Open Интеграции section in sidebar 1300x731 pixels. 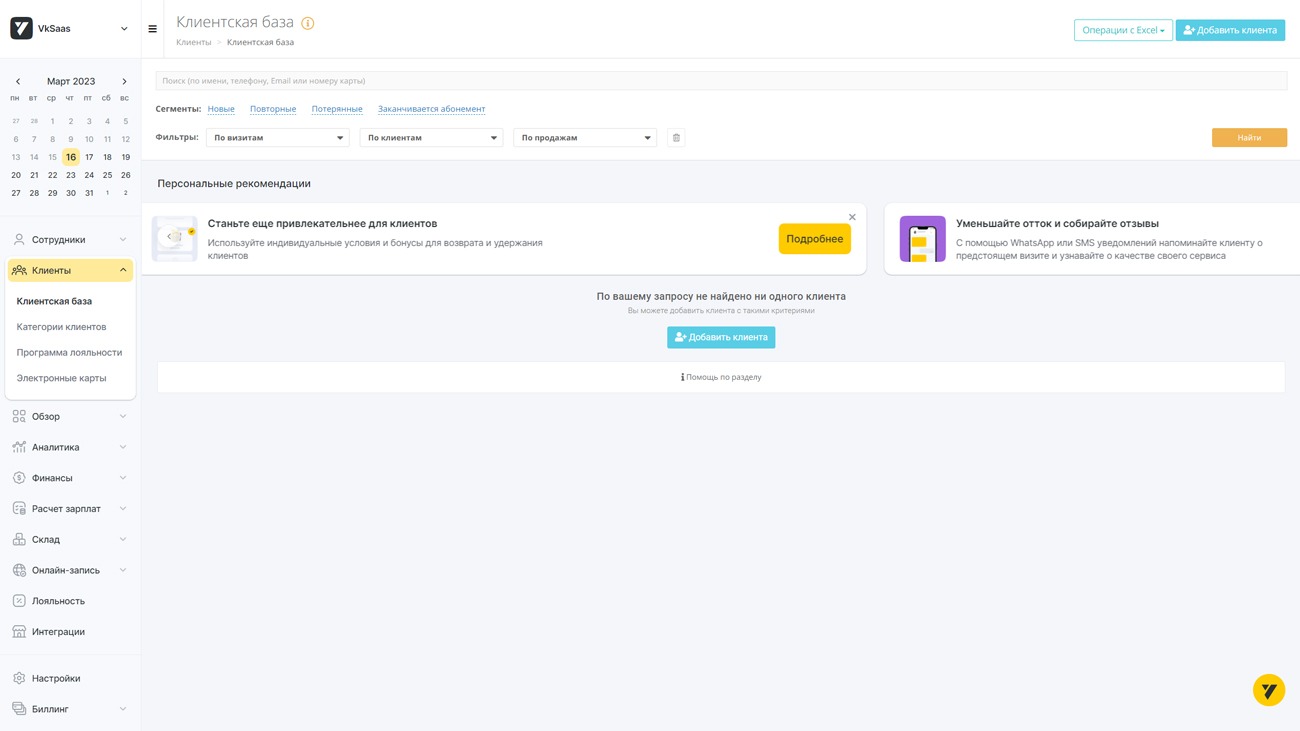click(58, 632)
